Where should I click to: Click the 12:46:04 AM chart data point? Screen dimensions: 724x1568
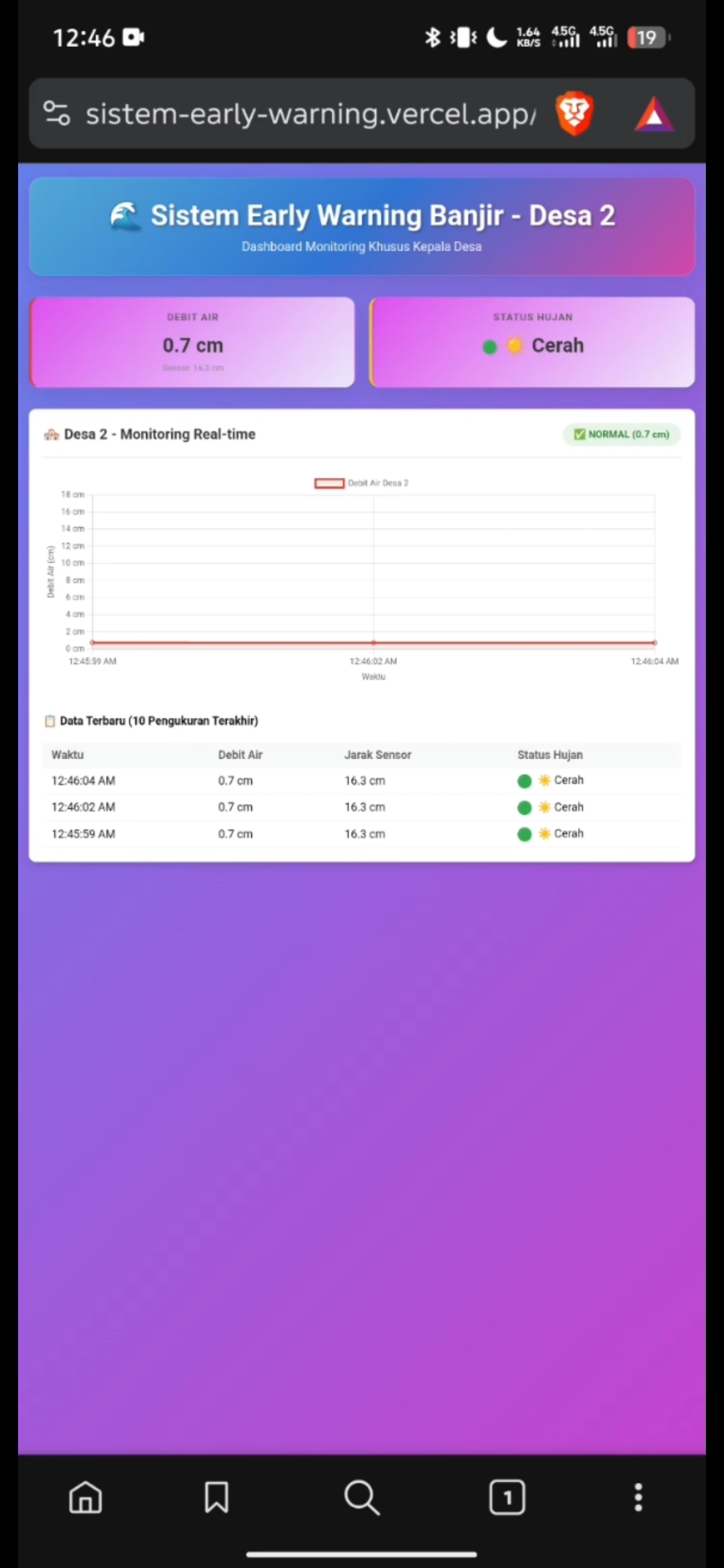pos(654,643)
